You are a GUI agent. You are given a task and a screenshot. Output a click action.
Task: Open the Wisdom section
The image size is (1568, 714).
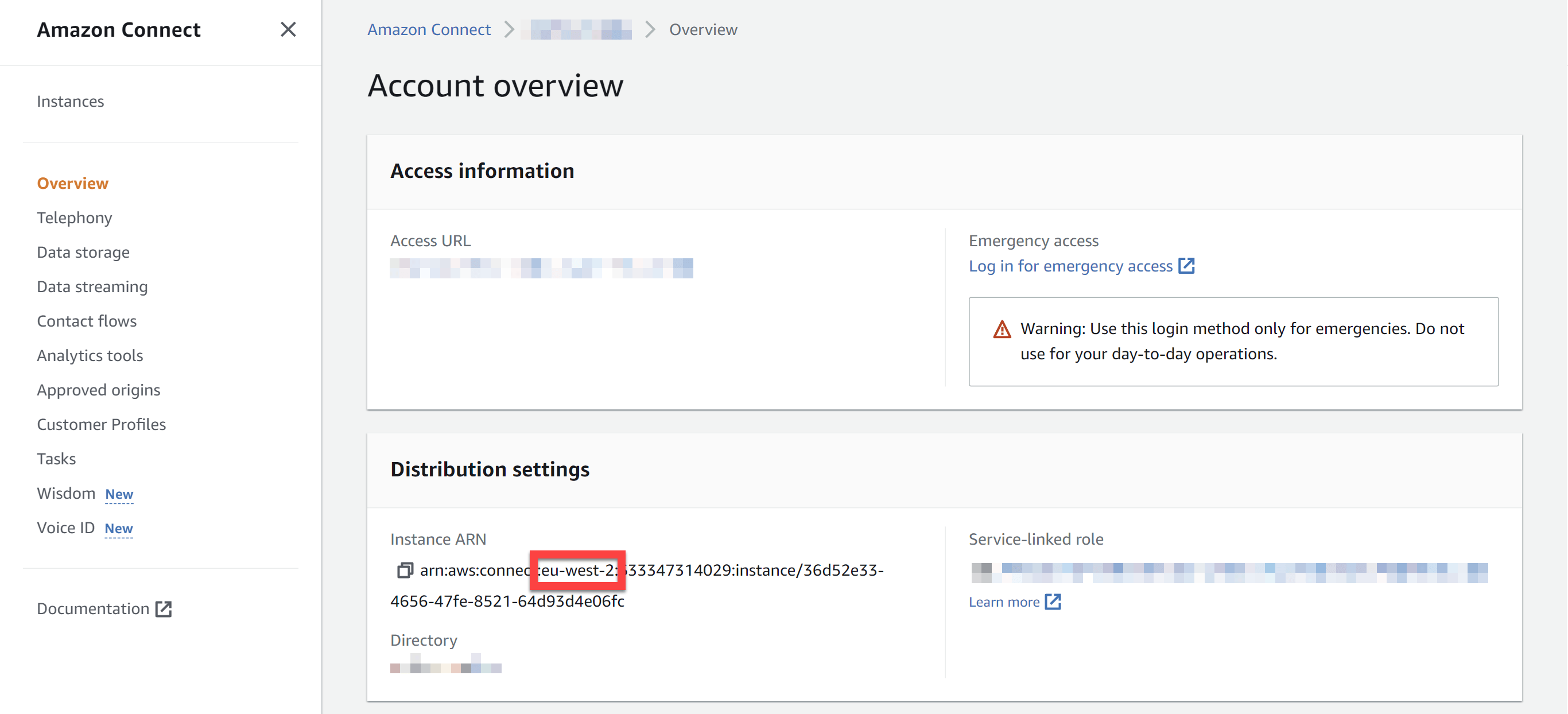tap(67, 493)
